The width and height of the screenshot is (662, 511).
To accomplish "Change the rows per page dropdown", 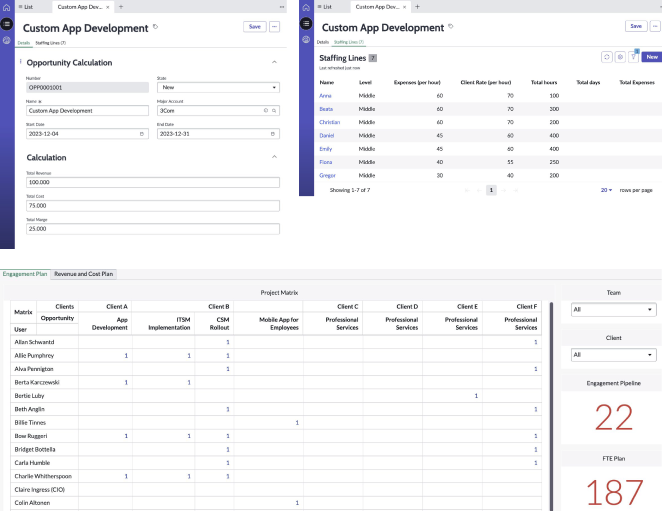I will click(x=606, y=189).
